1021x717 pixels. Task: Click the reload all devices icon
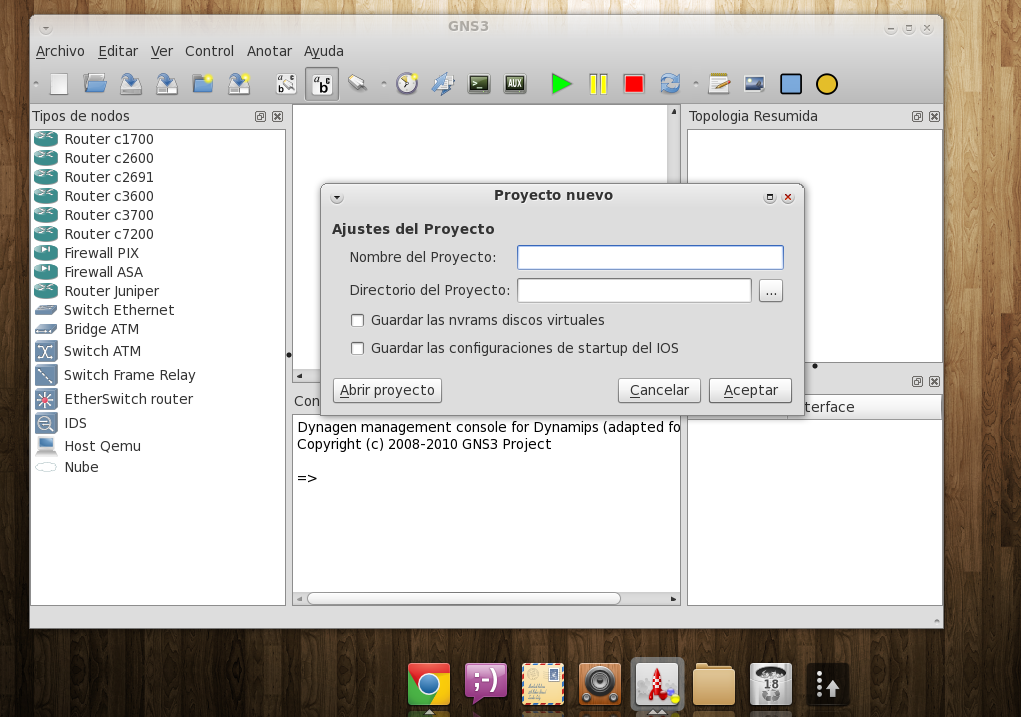[x=670, y=84]
